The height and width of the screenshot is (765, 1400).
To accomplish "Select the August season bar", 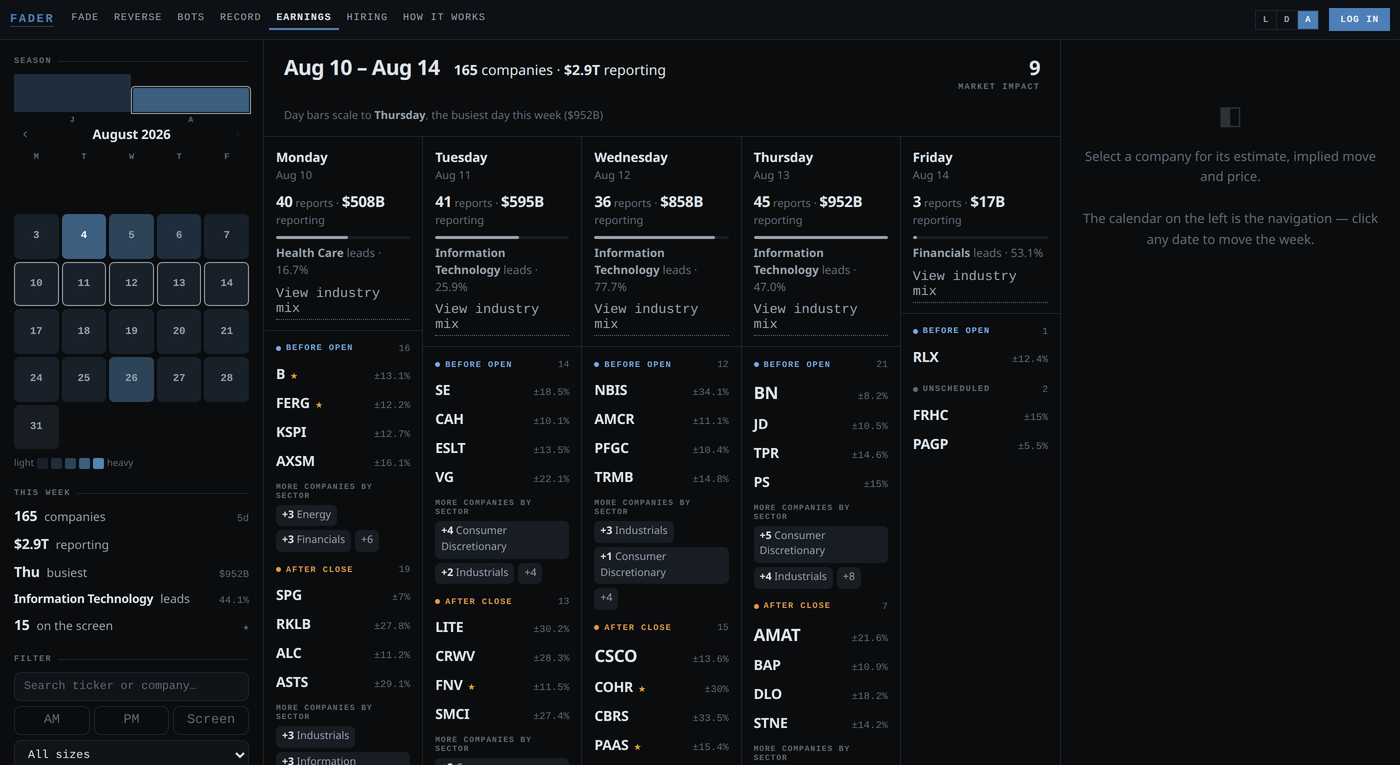I will coord(191,100).
